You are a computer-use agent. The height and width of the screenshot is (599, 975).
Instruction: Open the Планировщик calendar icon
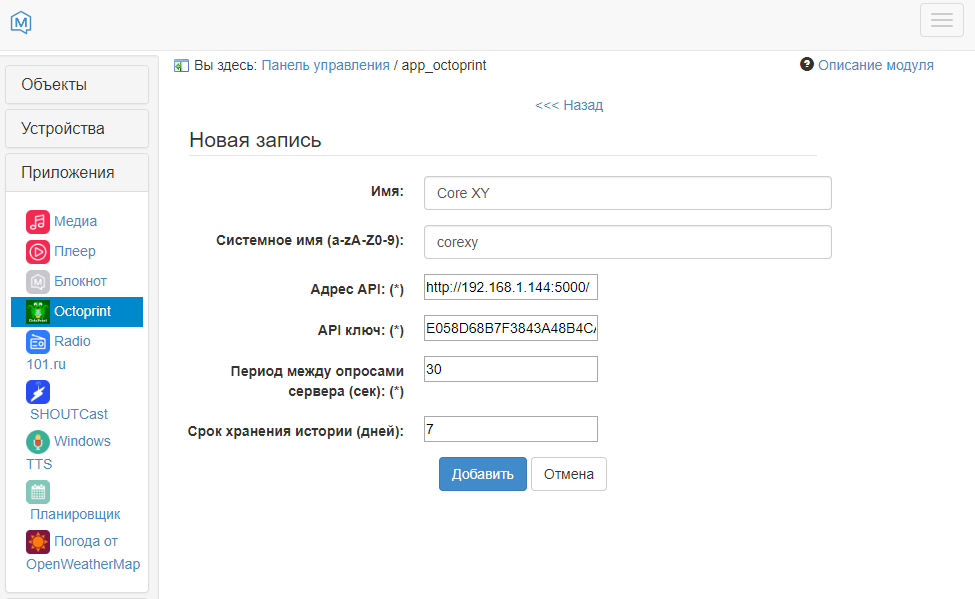click(38, 492)
